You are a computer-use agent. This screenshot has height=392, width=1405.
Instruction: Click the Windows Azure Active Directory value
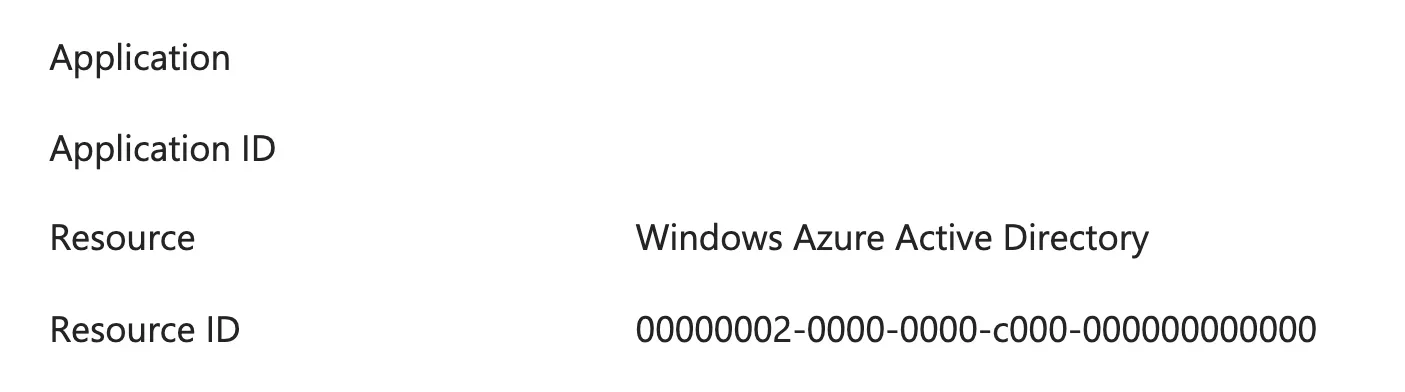892,239
